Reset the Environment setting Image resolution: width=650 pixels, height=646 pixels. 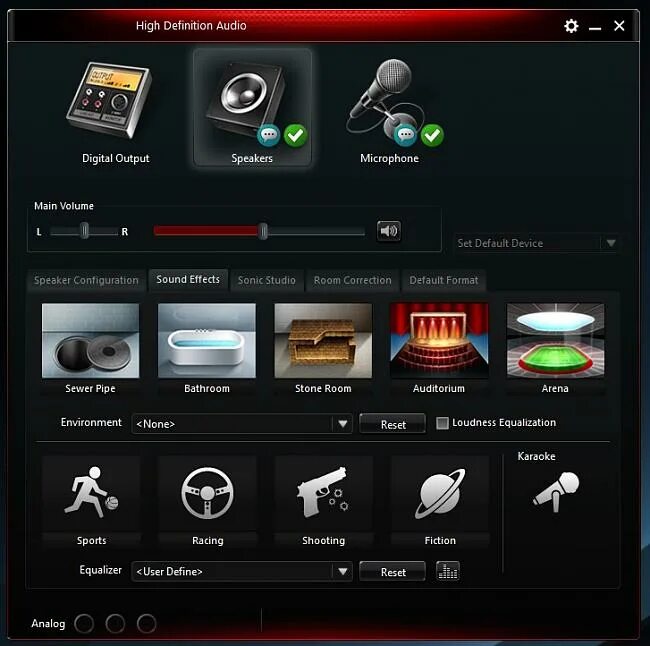point(393,424)
